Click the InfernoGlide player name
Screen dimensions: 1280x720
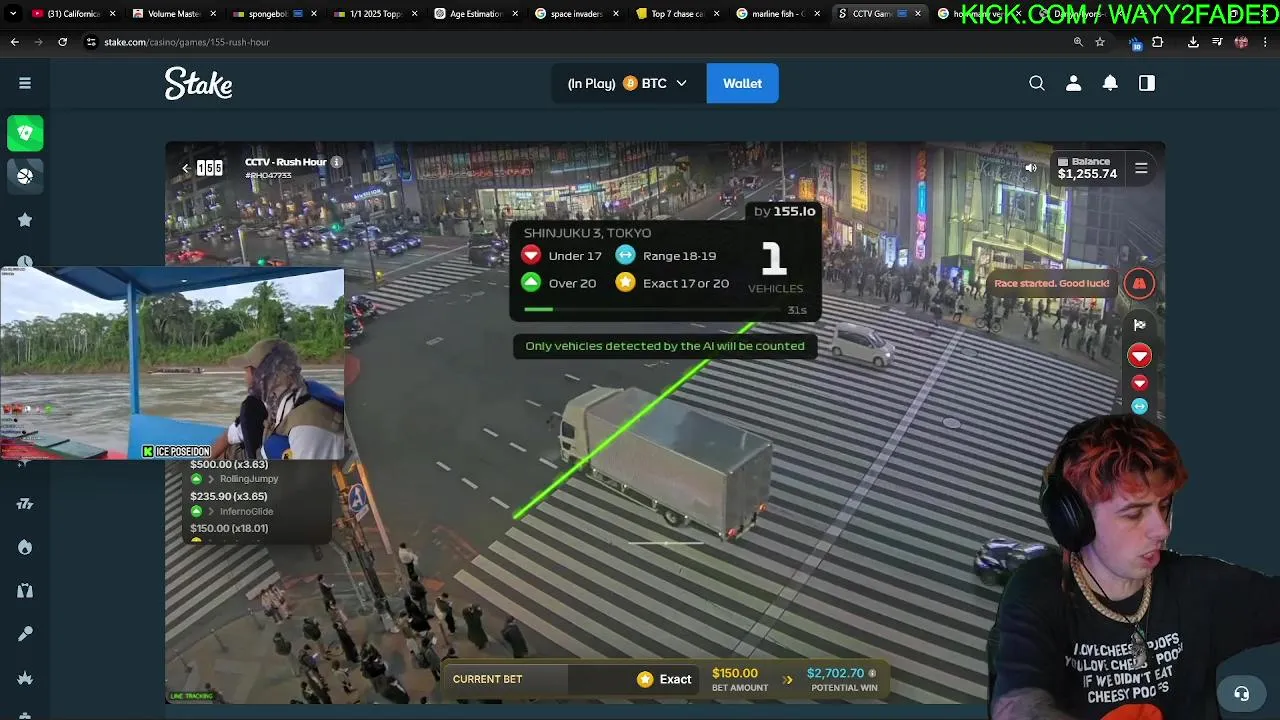point(247,512)
